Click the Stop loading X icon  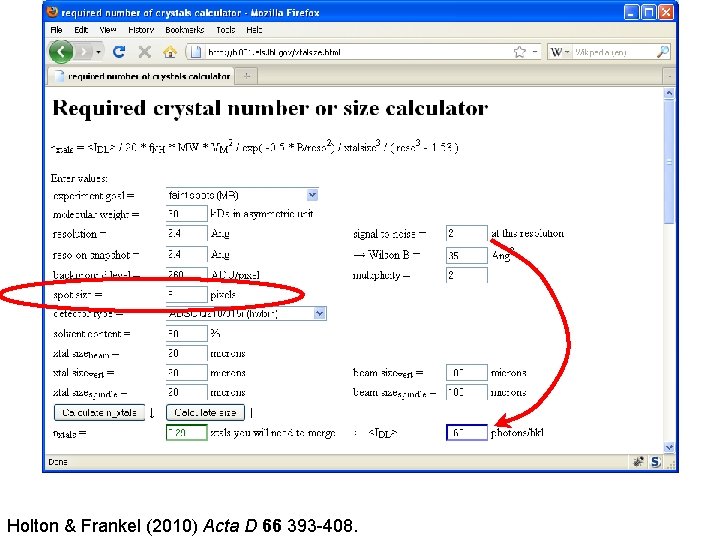tap(145, 52)
